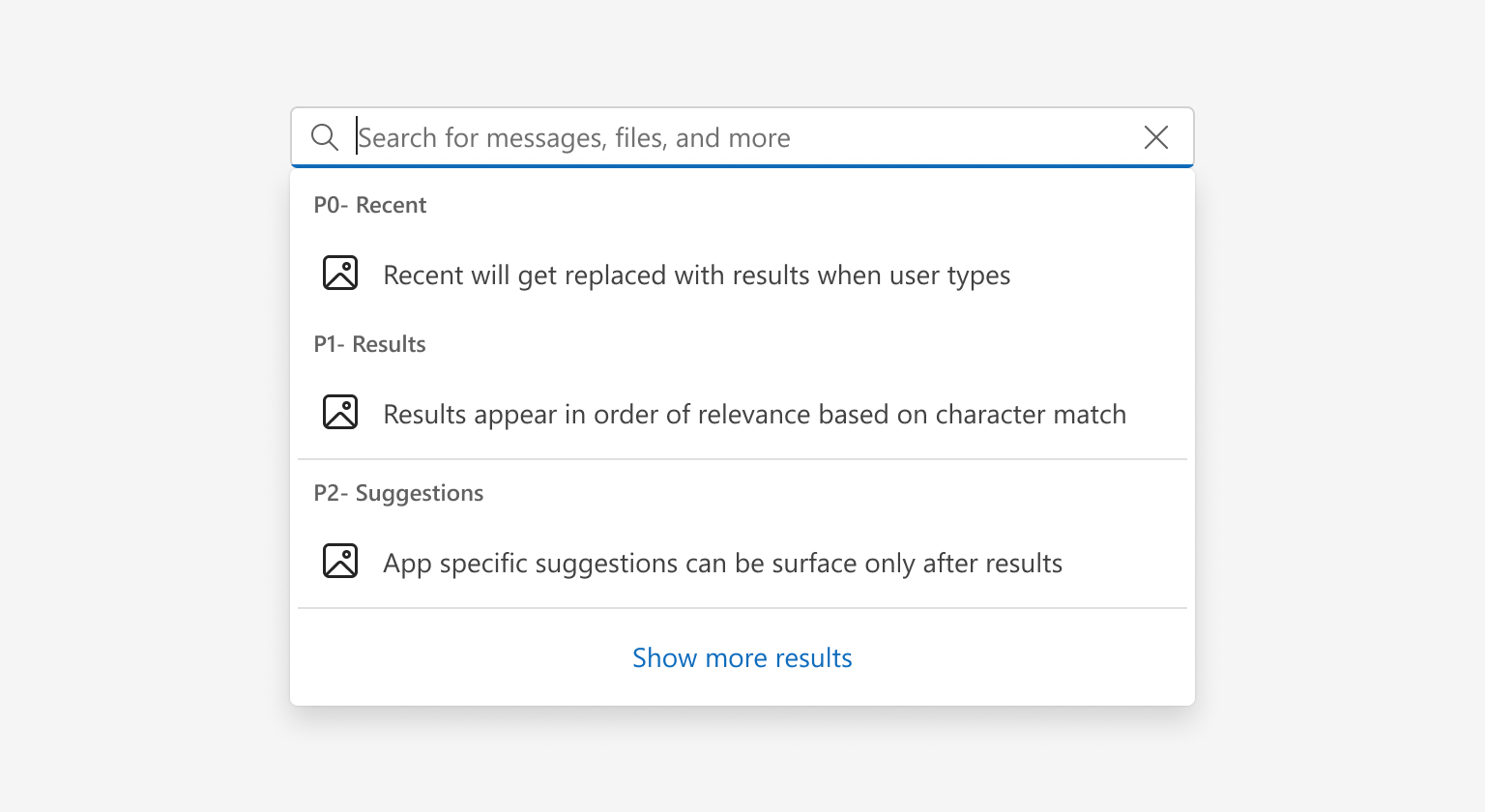
Task: Click the image icon in the Suggestions row
Action: coord(340,562)
